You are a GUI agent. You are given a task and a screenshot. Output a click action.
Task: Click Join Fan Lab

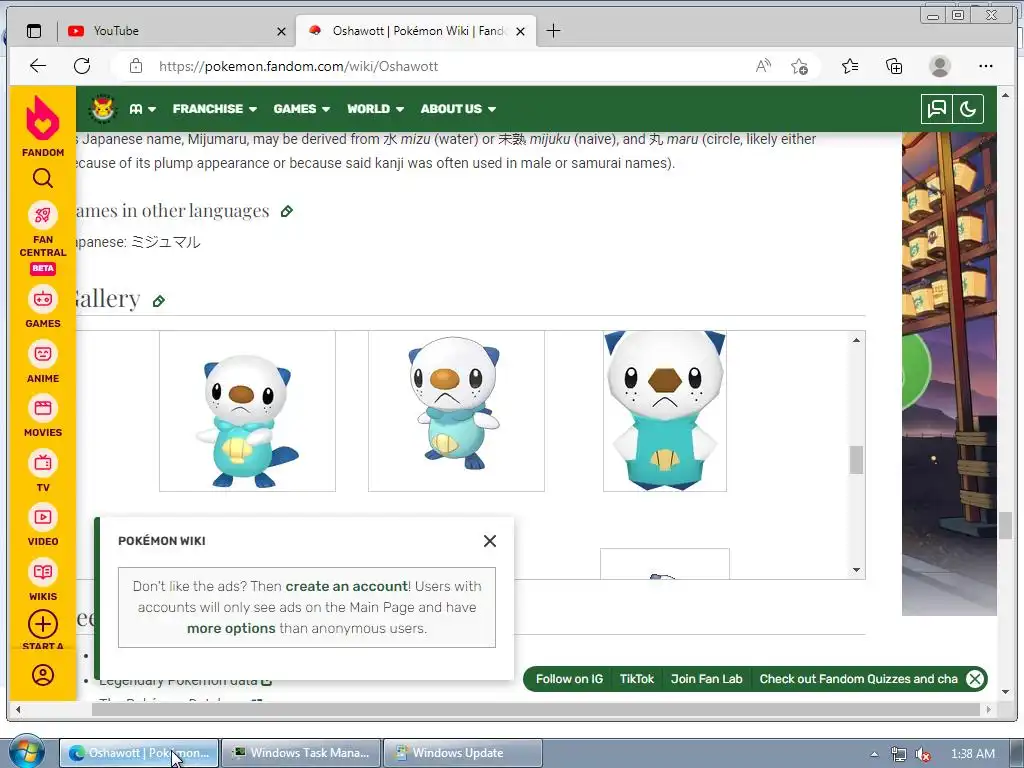pyautogui.click(x=707, y=679)
